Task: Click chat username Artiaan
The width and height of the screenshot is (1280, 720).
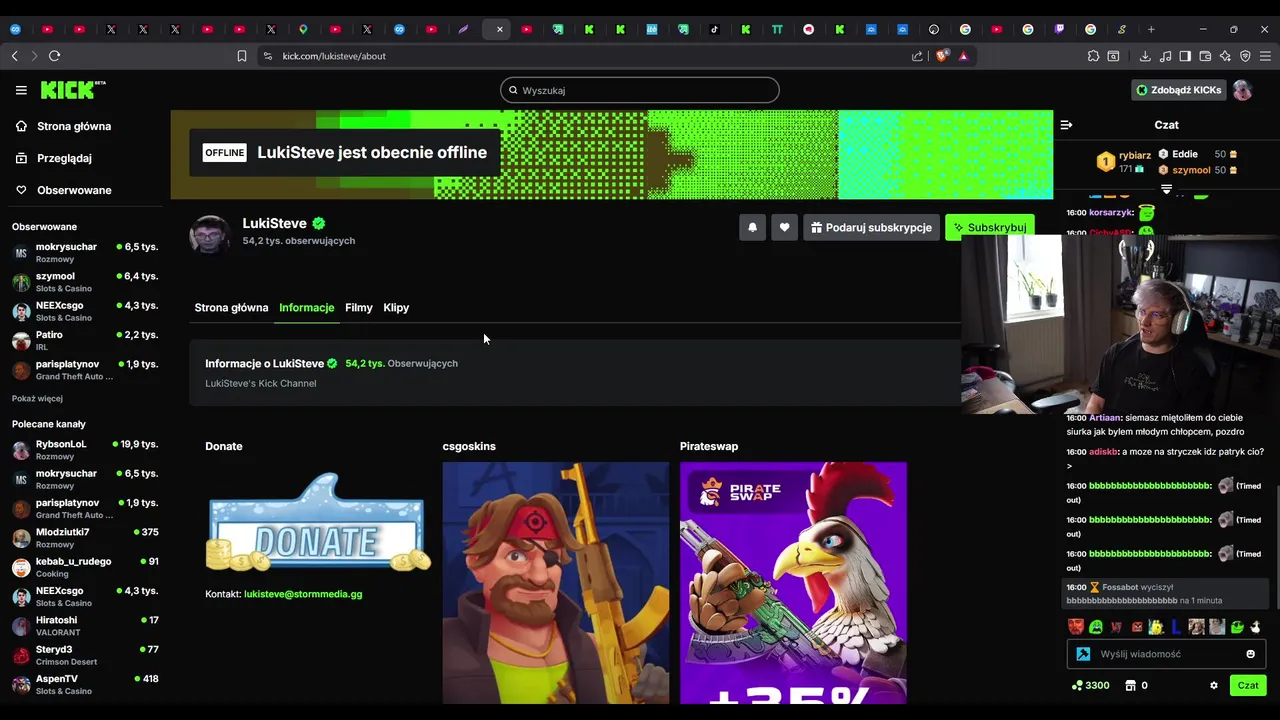Action: tap(1105, 418)
